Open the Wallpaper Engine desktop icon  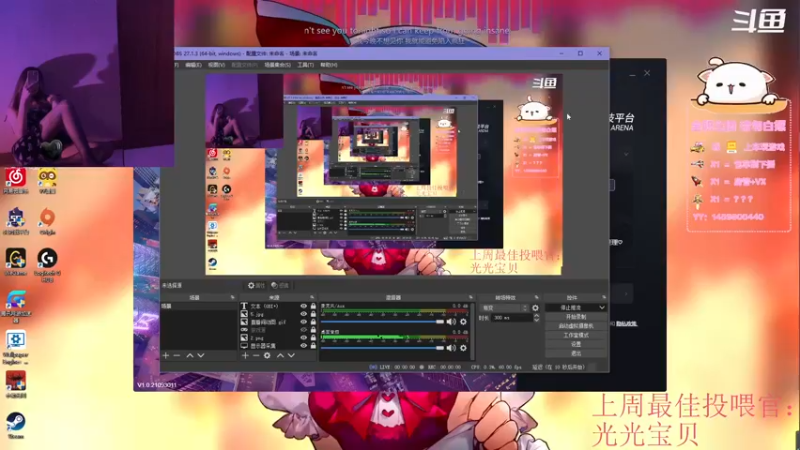[x=16, y=347]
